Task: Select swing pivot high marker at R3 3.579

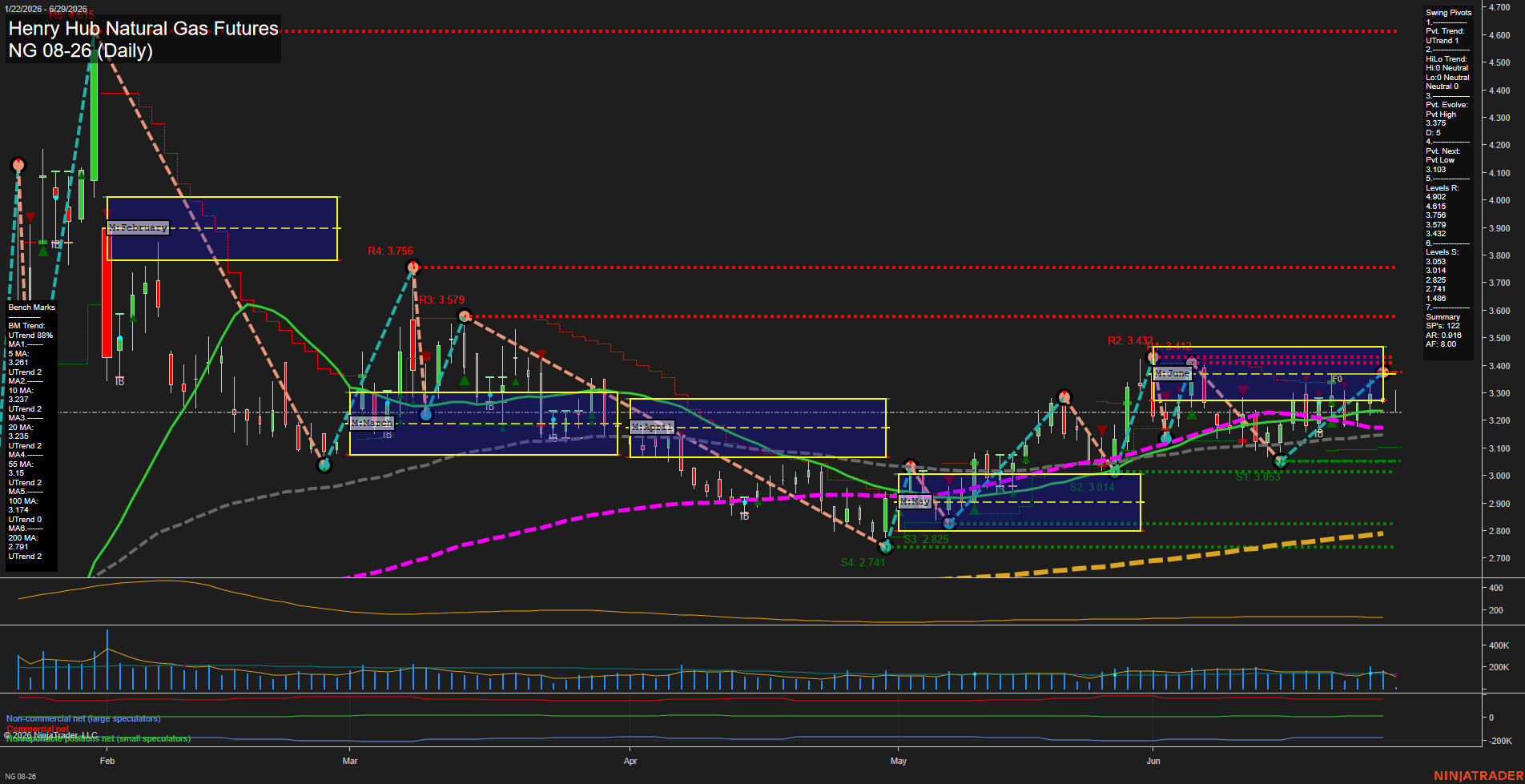Action: 465,316
